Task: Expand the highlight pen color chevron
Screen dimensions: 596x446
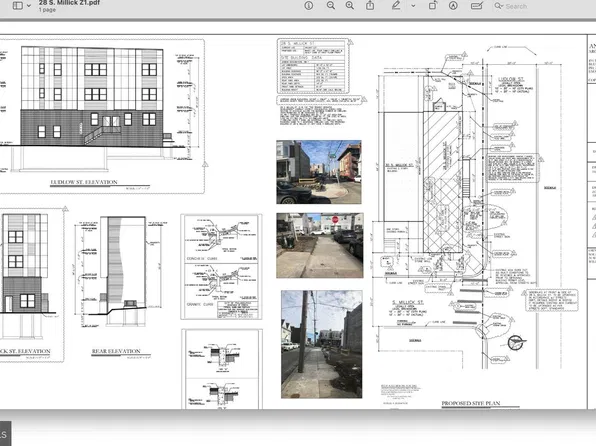Action: (413, 6)
